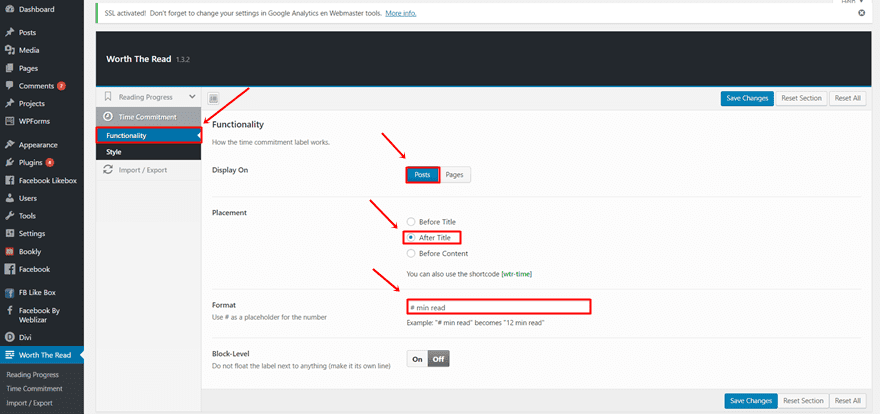Click the top Save Changes button
Image resolution: width=880 pixels, height=414 pixels.
[747, 99]
